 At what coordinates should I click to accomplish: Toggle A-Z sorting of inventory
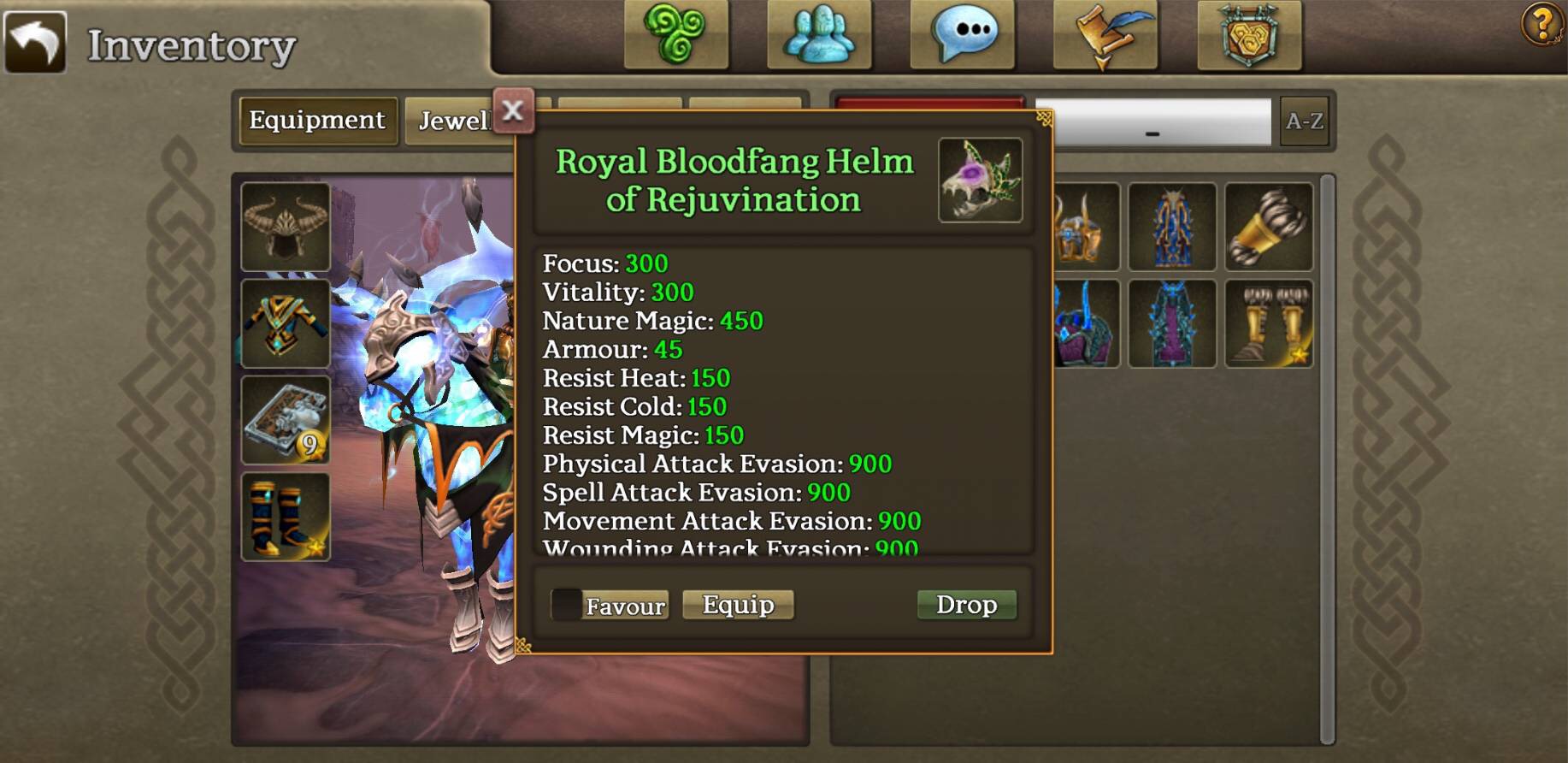(1304, 121)
